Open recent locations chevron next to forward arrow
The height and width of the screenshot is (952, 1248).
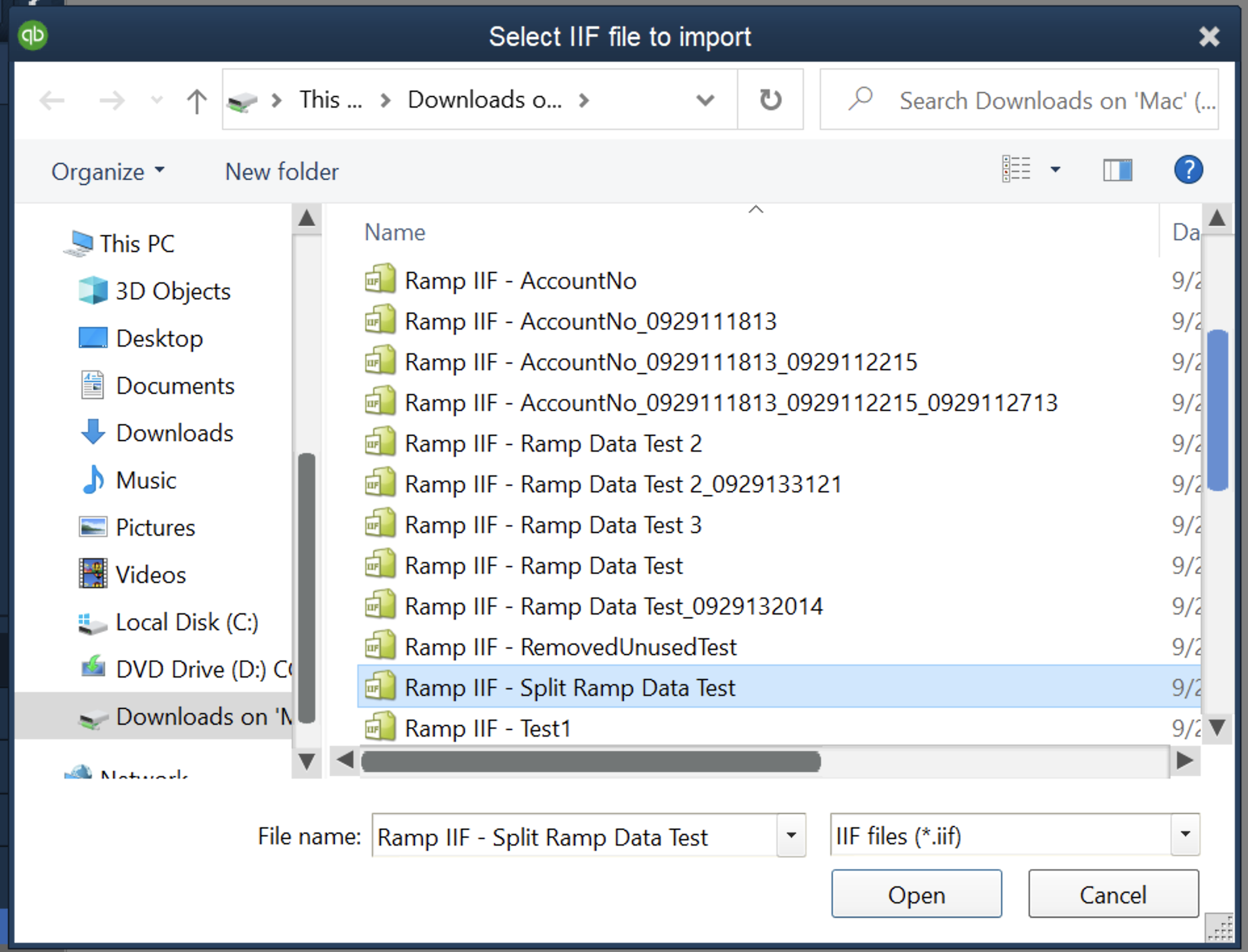coord(156,100)
